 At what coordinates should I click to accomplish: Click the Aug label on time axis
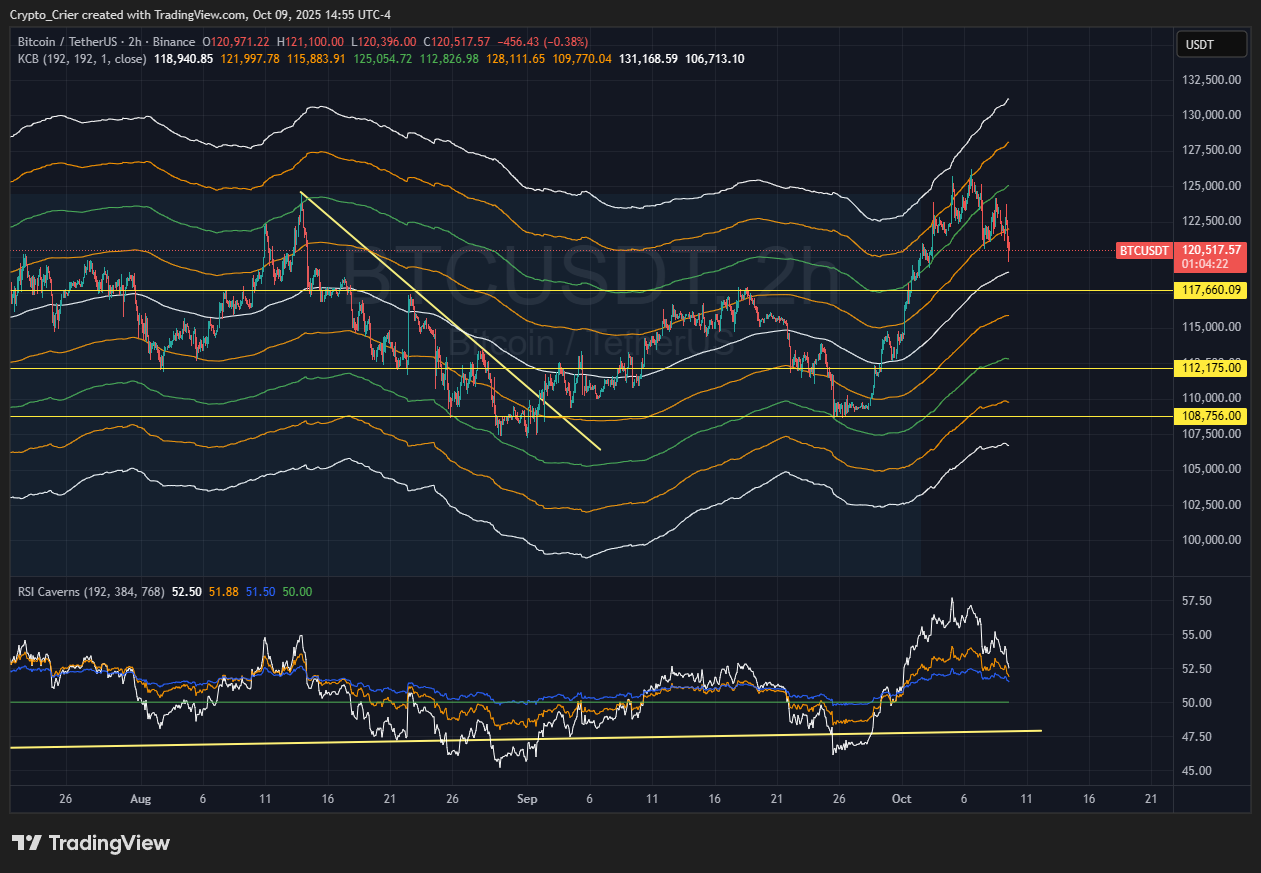click(x=140, y=800)
